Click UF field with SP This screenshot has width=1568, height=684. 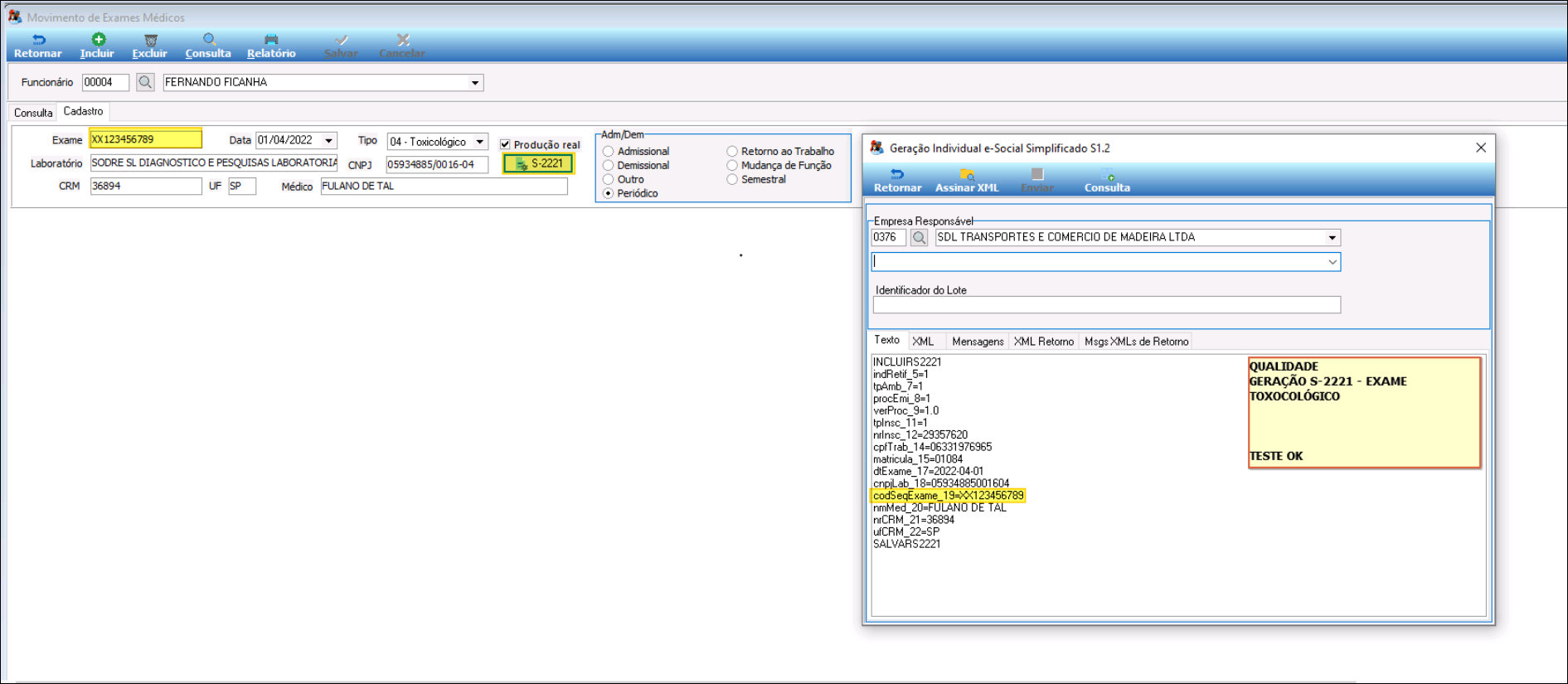click(x=242, y=187)
